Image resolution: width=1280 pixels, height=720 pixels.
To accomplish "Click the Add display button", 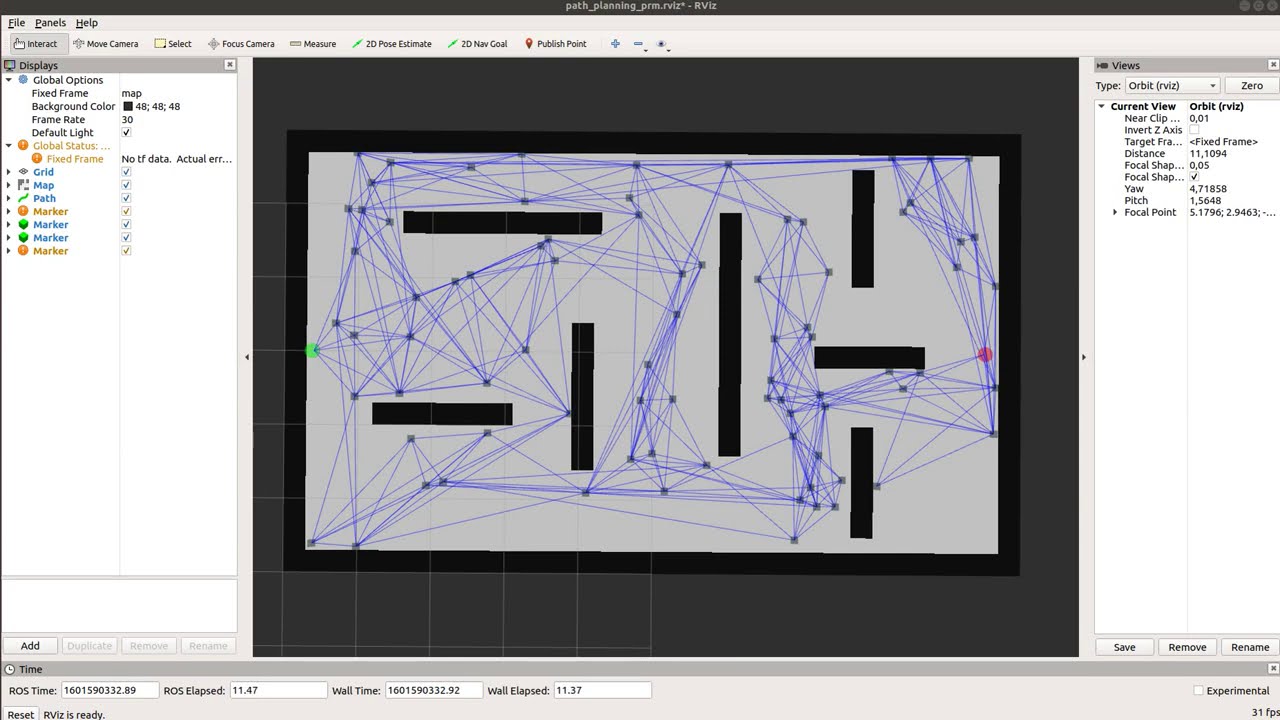I will [30, 646].
